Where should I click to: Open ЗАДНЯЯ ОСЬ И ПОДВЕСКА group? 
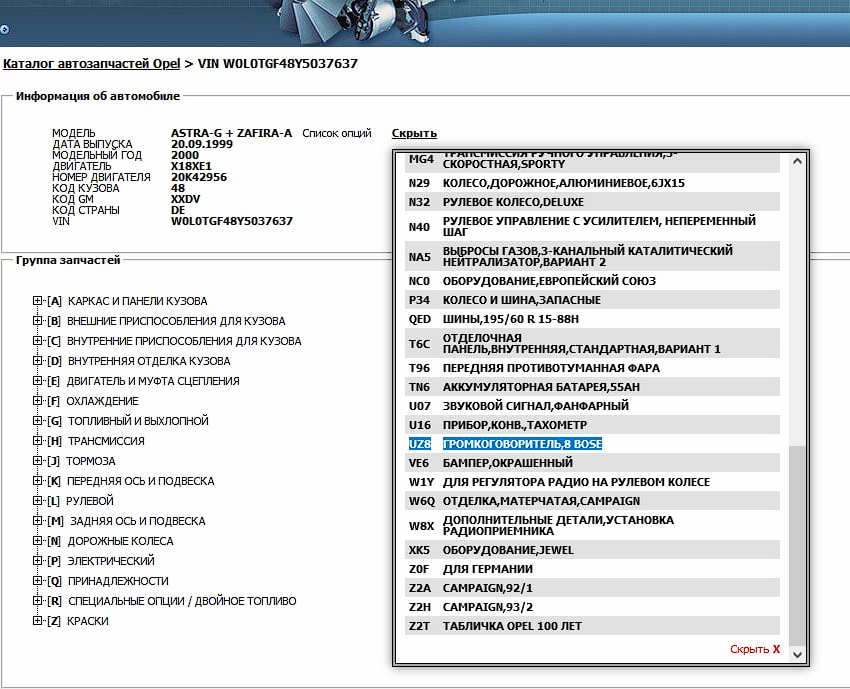[x=138, y=521]
